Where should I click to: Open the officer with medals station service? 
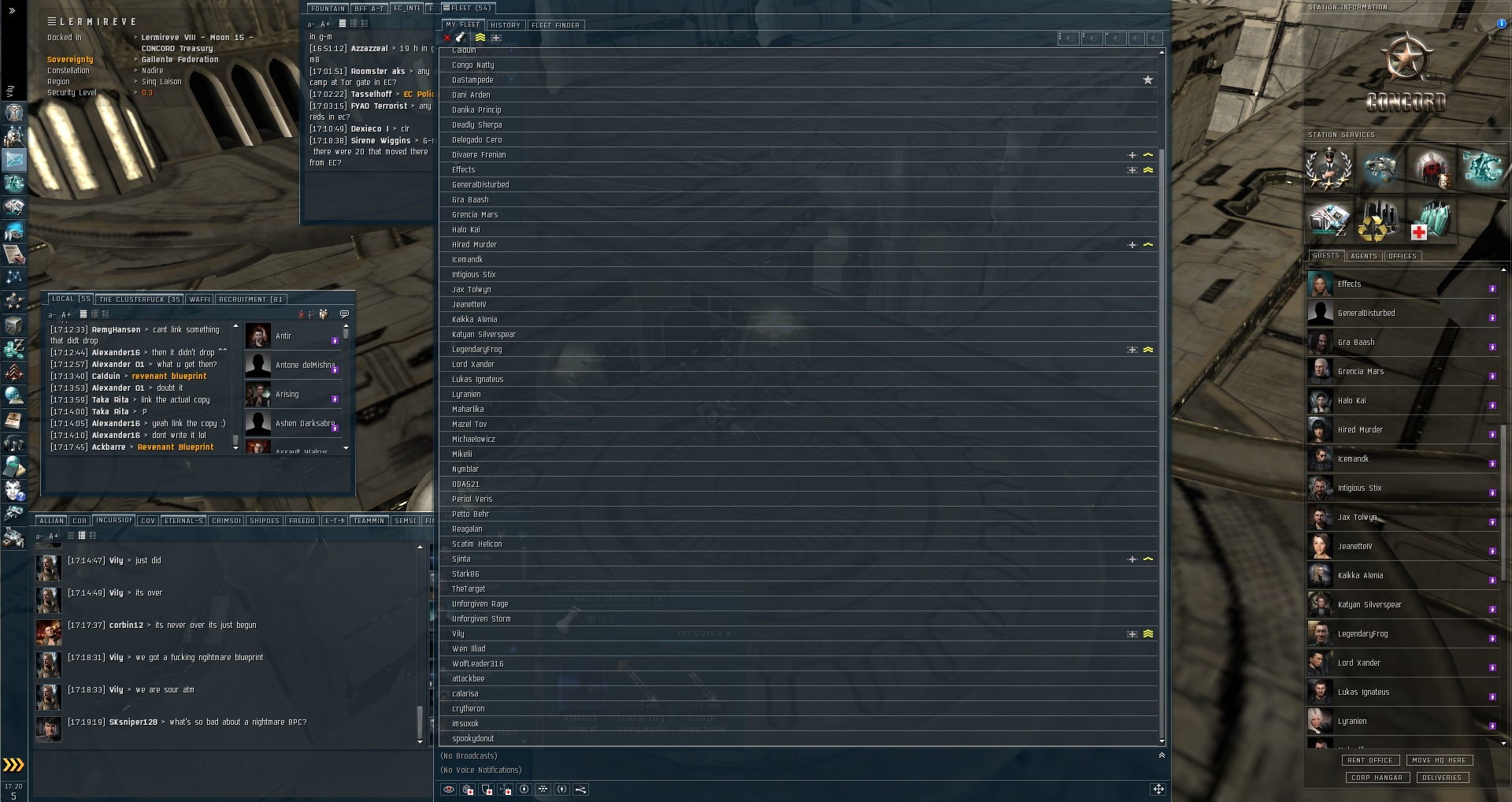pos(1329,168)
